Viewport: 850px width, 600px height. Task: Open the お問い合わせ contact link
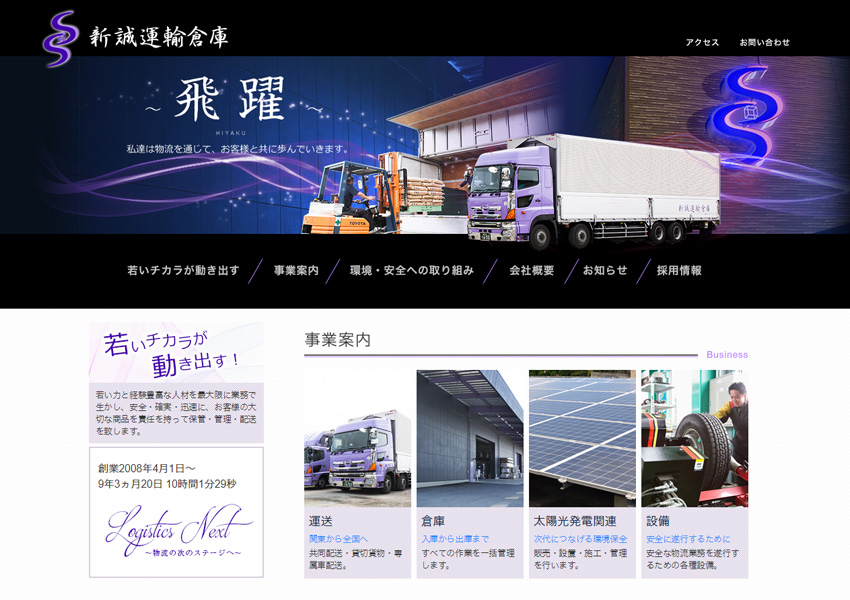(x=764, y=43)
